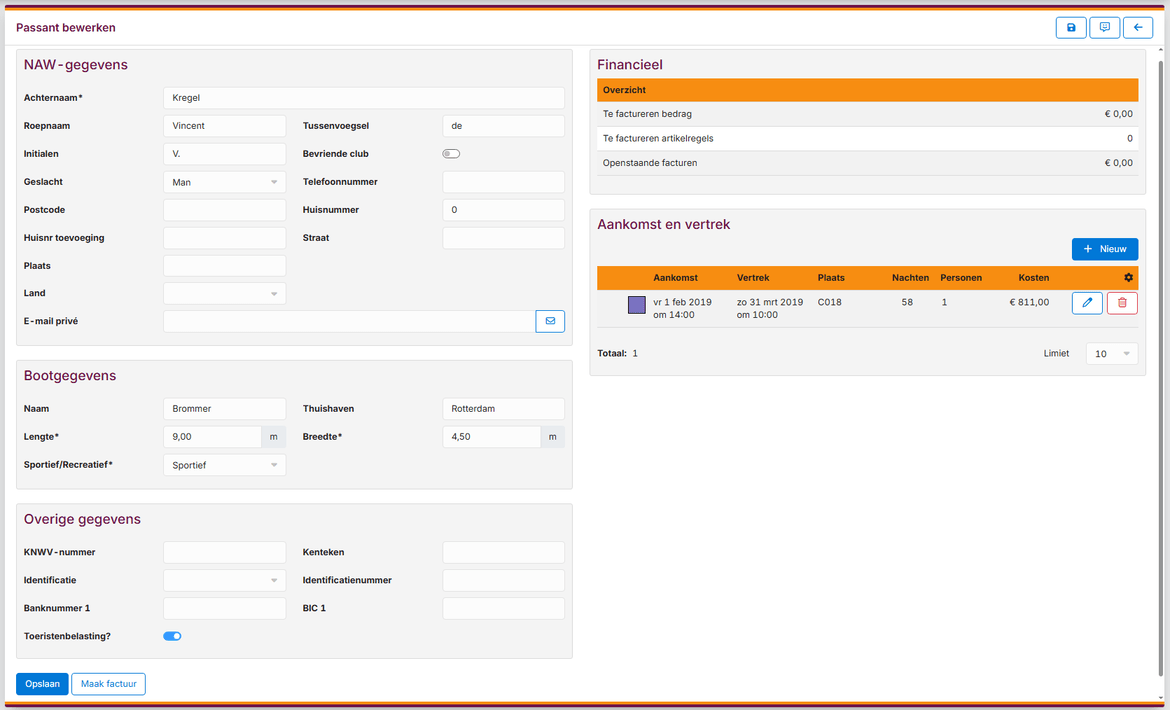Open table settings gear icon
Viewport: 1170px width, 710px height.
[1129, 278]
